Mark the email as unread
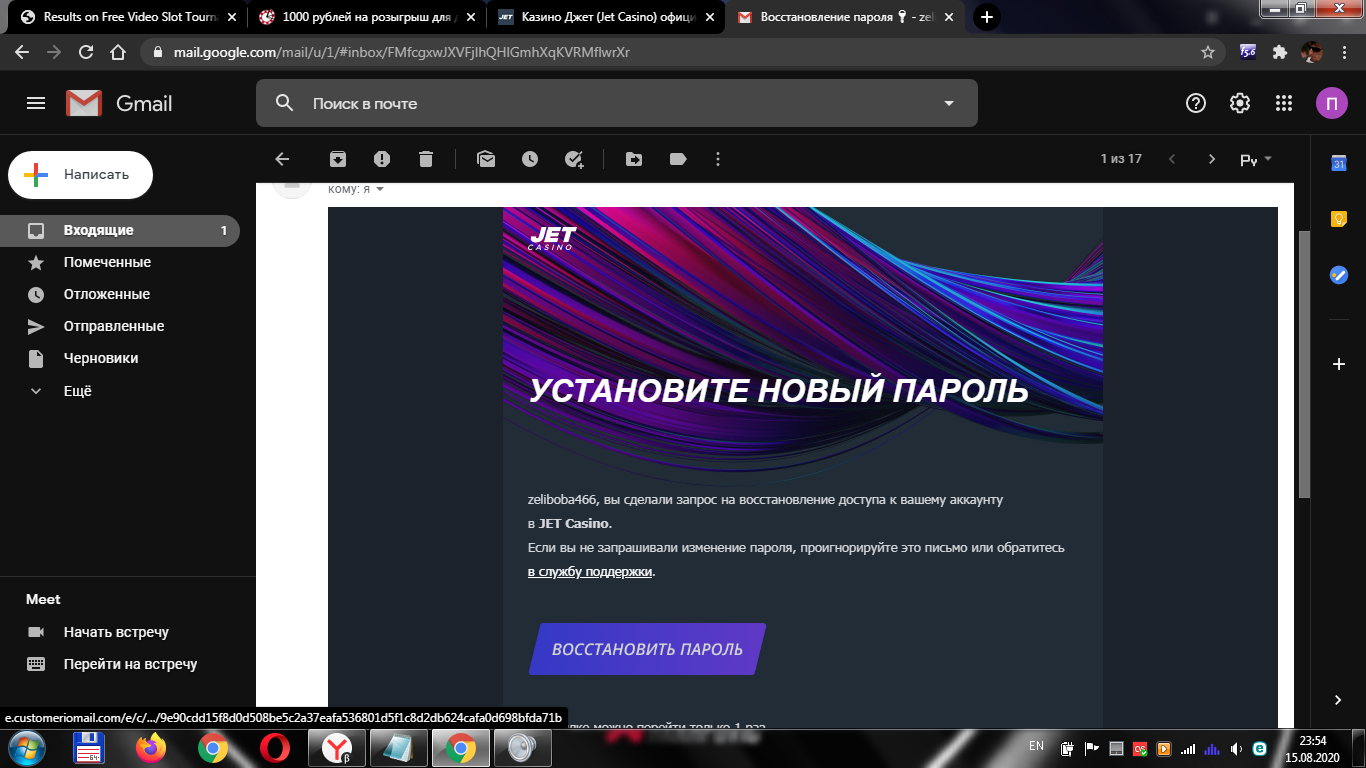The height and width of the screenshot is (768, 1366). 486,158
